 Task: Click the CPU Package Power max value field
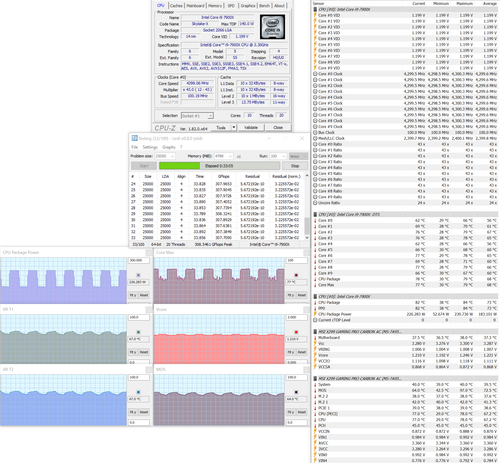click(138, 260)
